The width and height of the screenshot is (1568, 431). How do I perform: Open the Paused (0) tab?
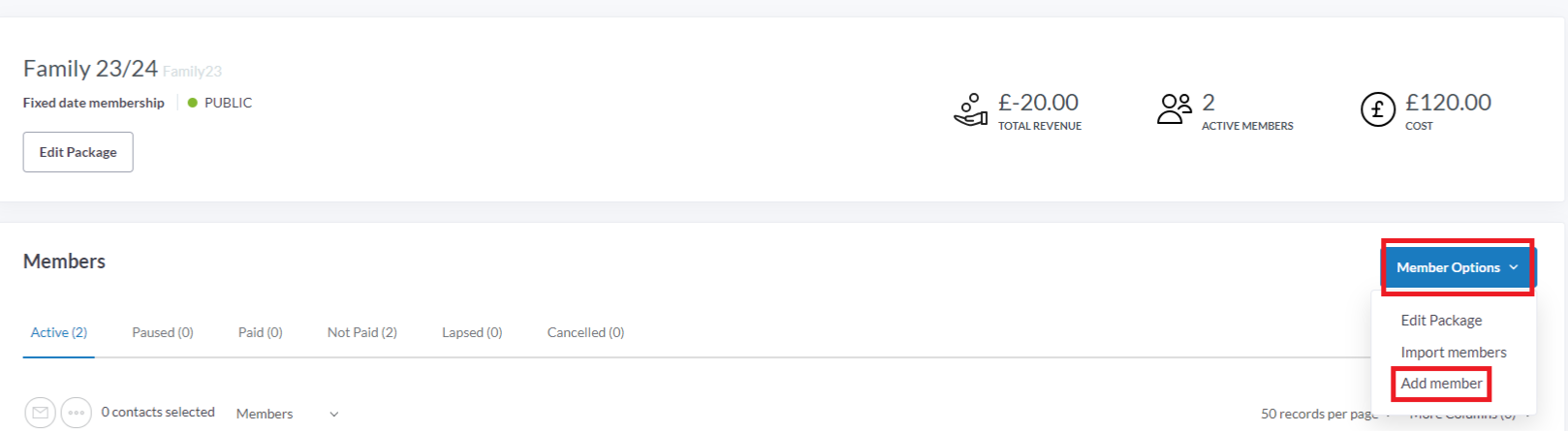(163, 332)
